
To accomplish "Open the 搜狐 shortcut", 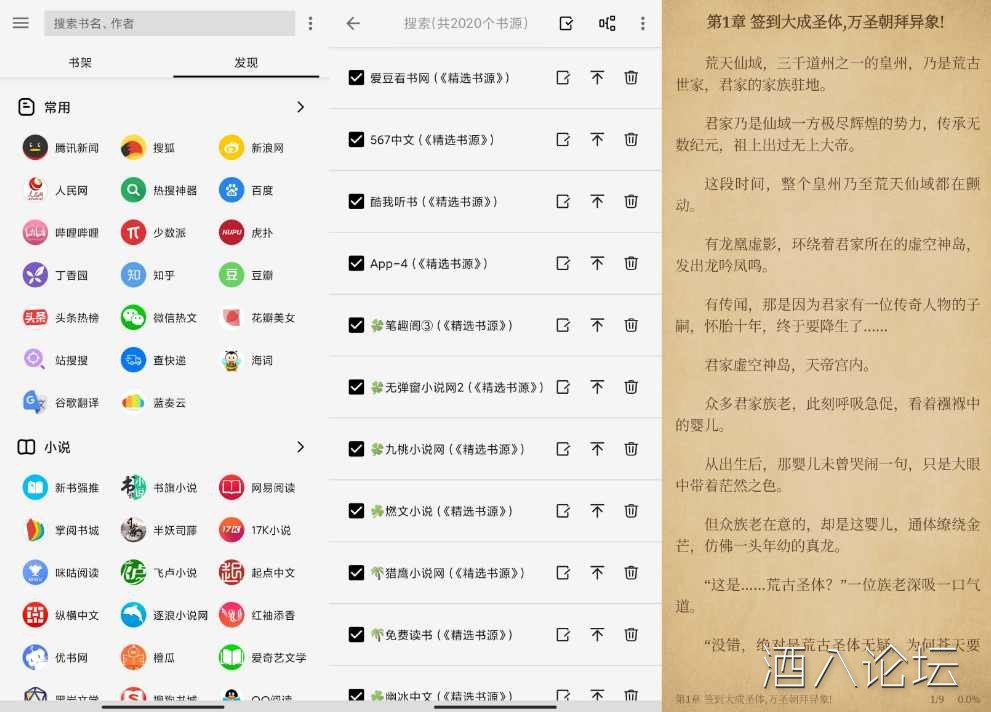I will click(x=148, y=148).
